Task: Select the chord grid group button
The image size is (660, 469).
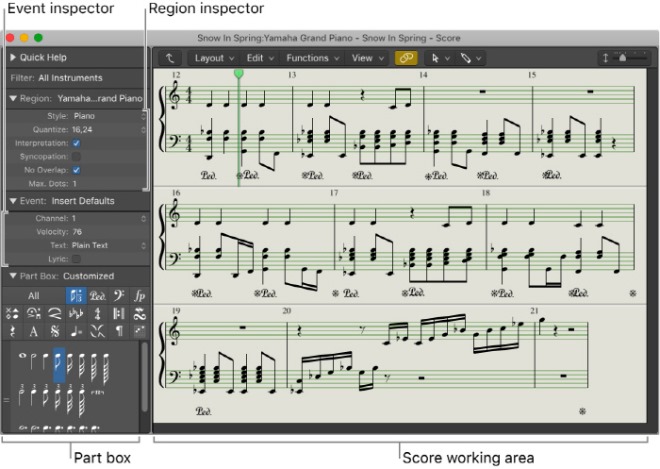Action: (x=139, y=331)
